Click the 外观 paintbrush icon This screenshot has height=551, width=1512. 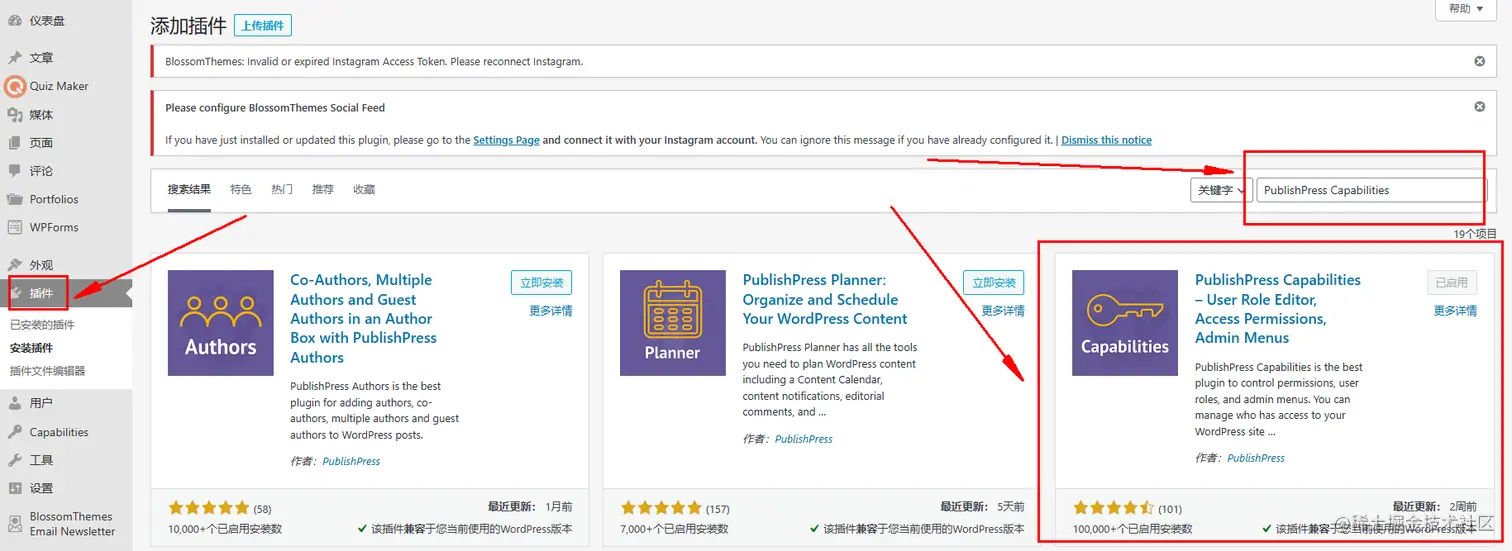click(x=15, y=265)
